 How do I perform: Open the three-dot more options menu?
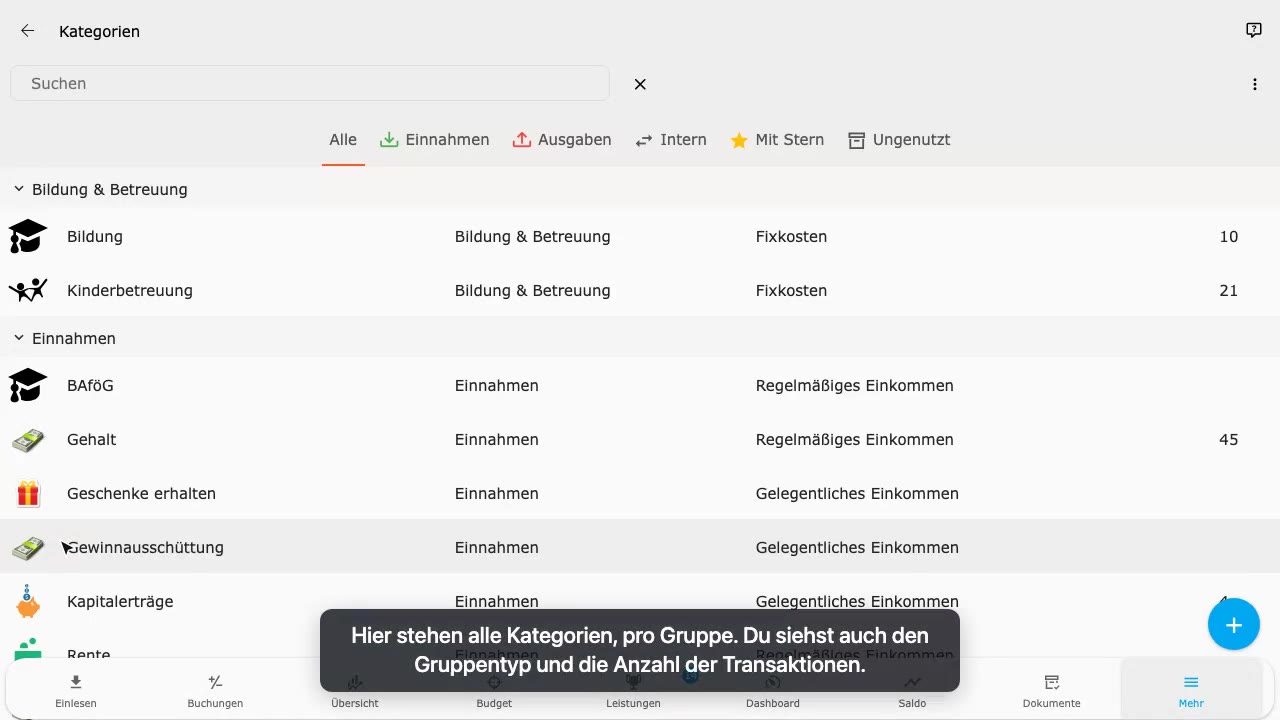[x=1255, y=84]
